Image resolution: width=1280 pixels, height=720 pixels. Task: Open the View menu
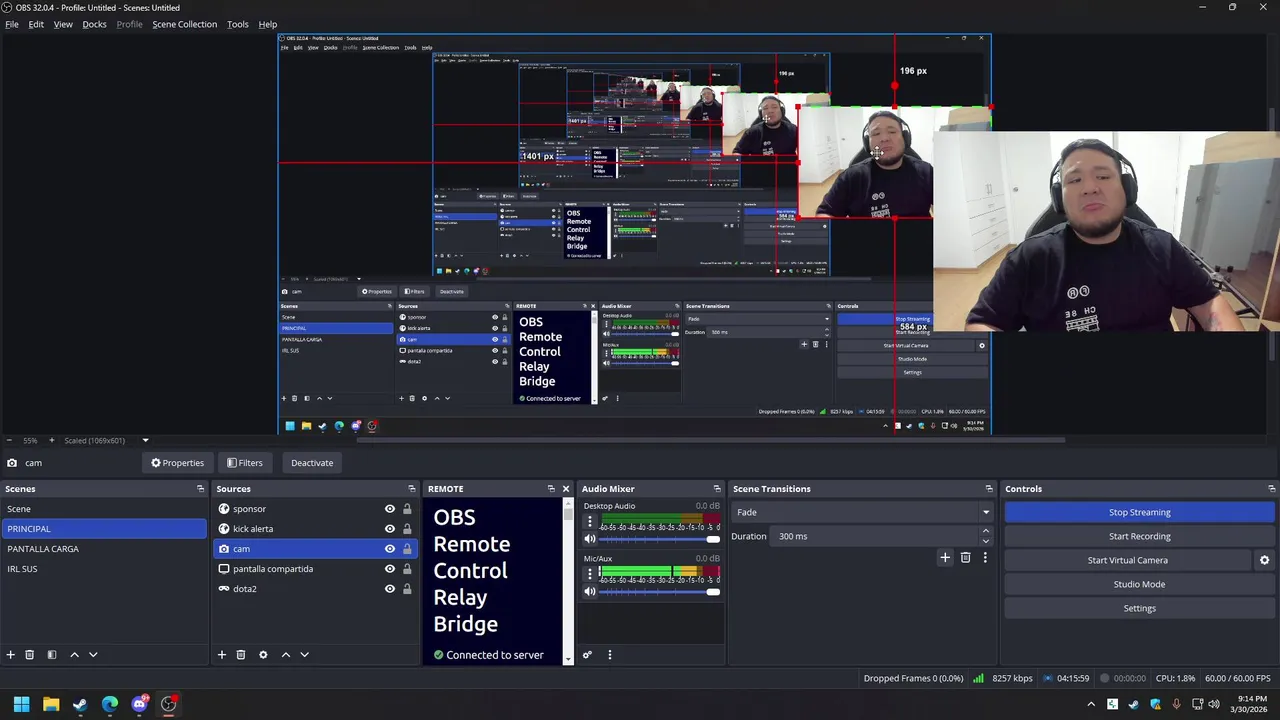coord(63,24)
